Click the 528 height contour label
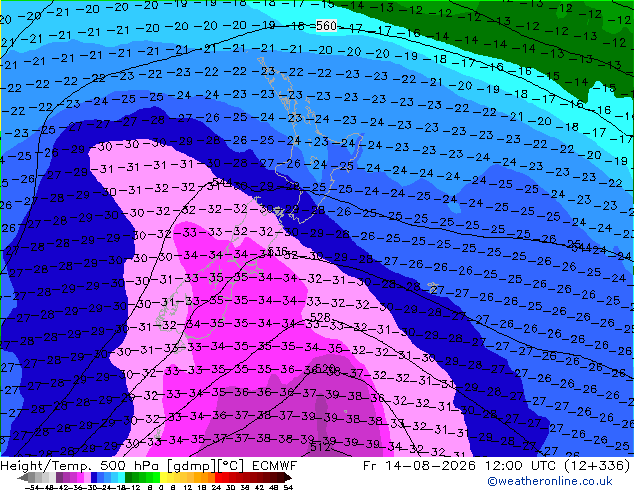 [320, 317]
